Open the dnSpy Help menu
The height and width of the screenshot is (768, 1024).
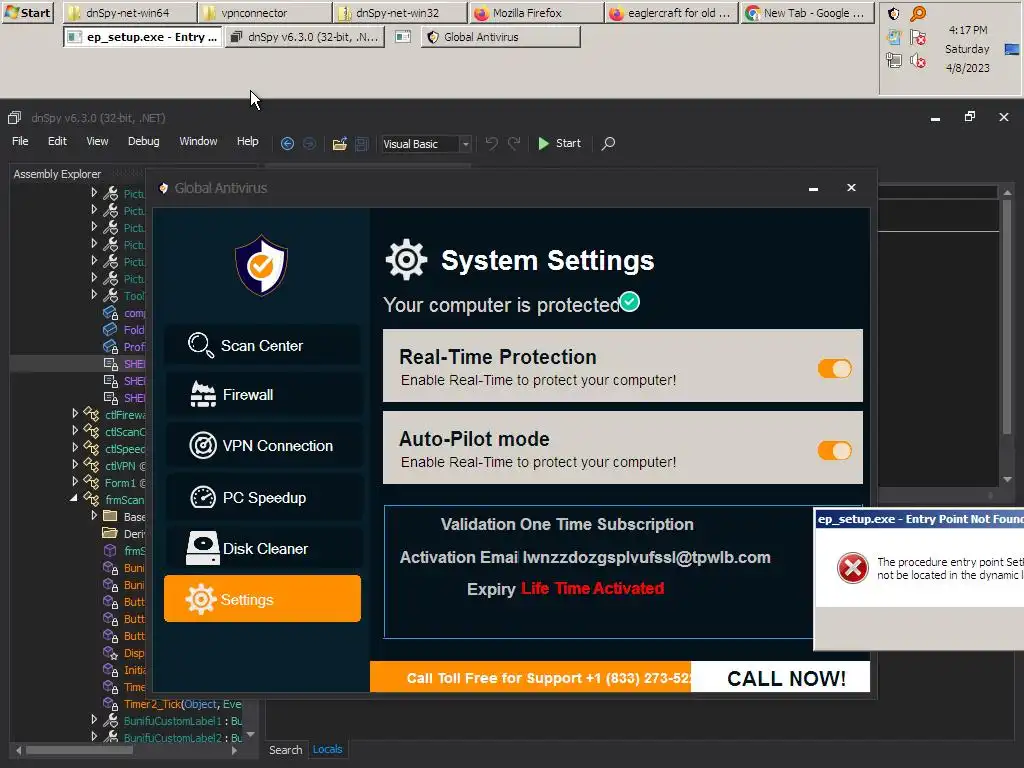point(248,141)
